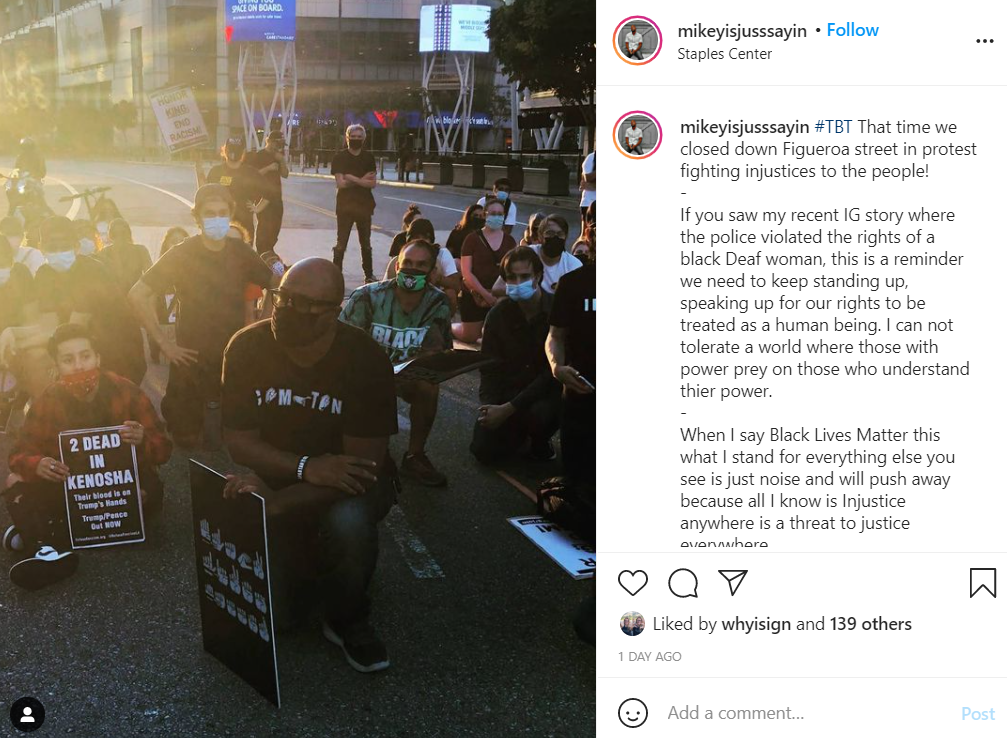
Task: Open the Staples Center location link
Action: pos(724,54)
